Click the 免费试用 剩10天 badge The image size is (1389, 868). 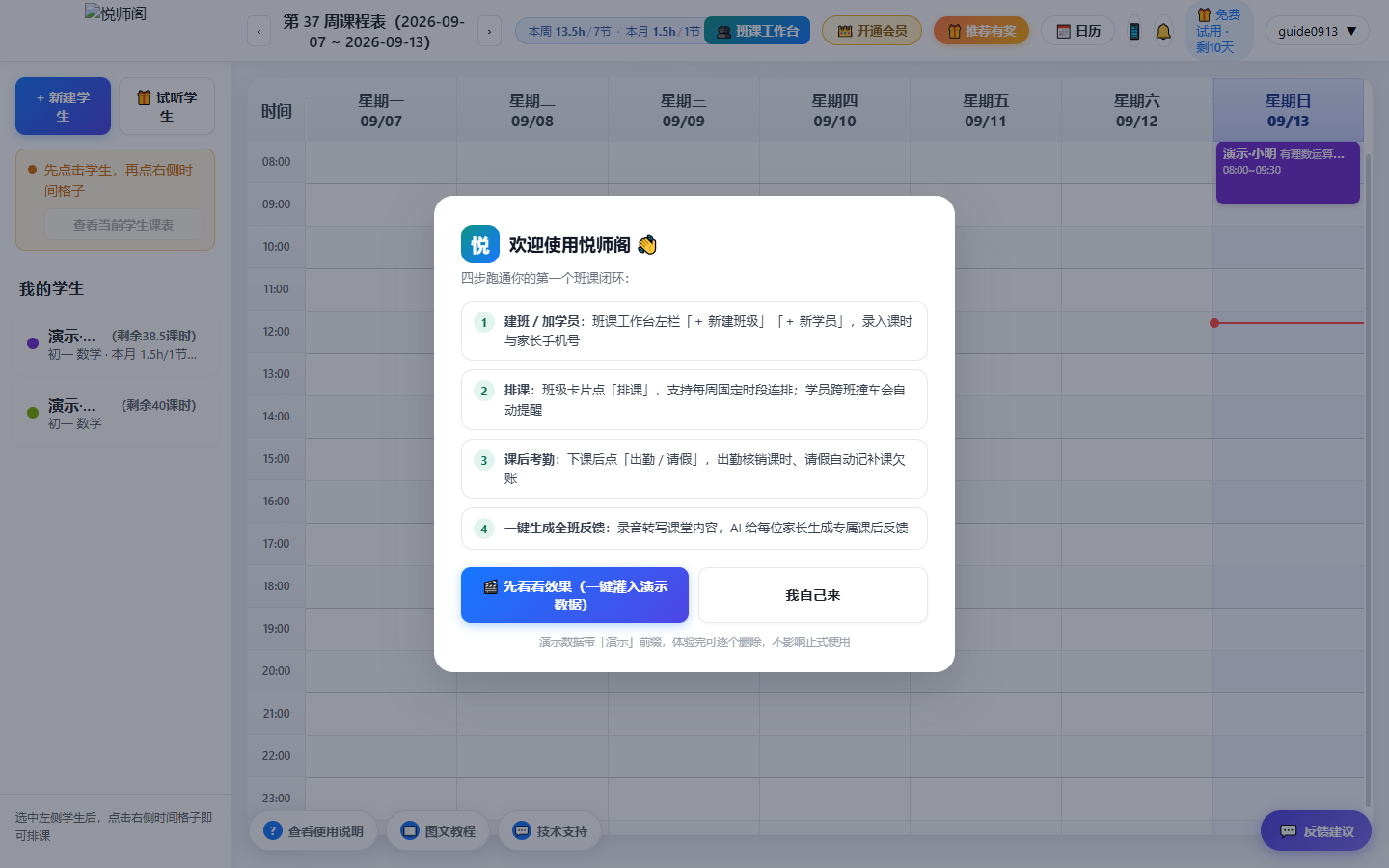[1219, 31]
